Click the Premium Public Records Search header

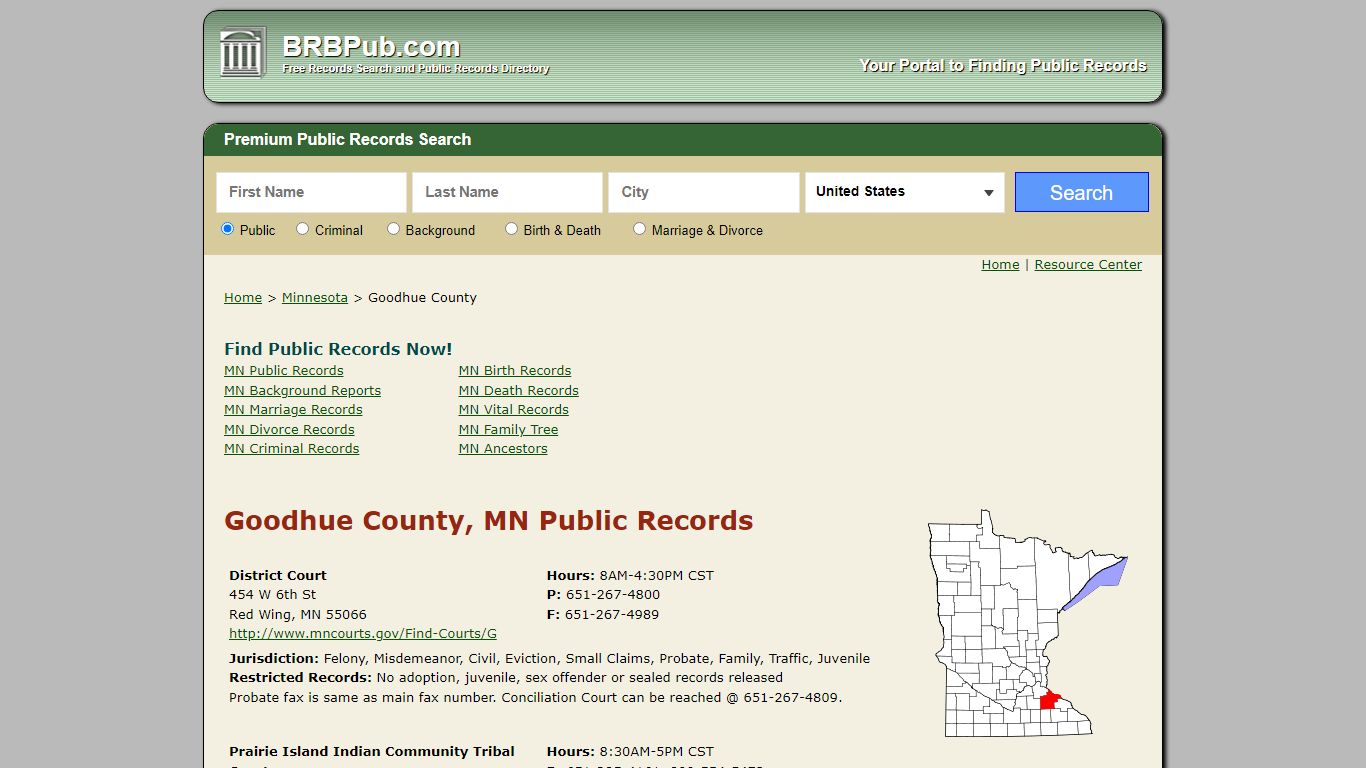coord(347,140)
